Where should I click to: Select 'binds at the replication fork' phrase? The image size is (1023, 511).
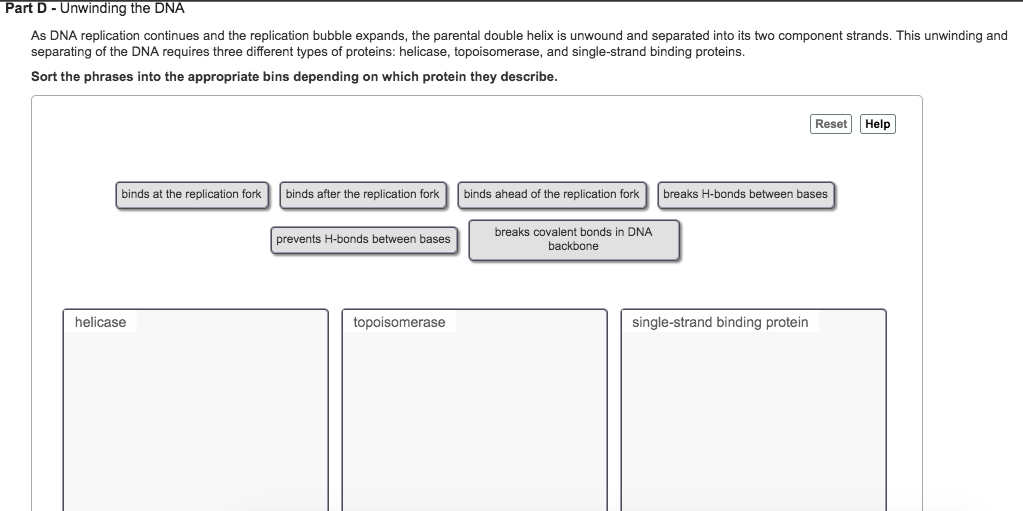coord(192,194)
